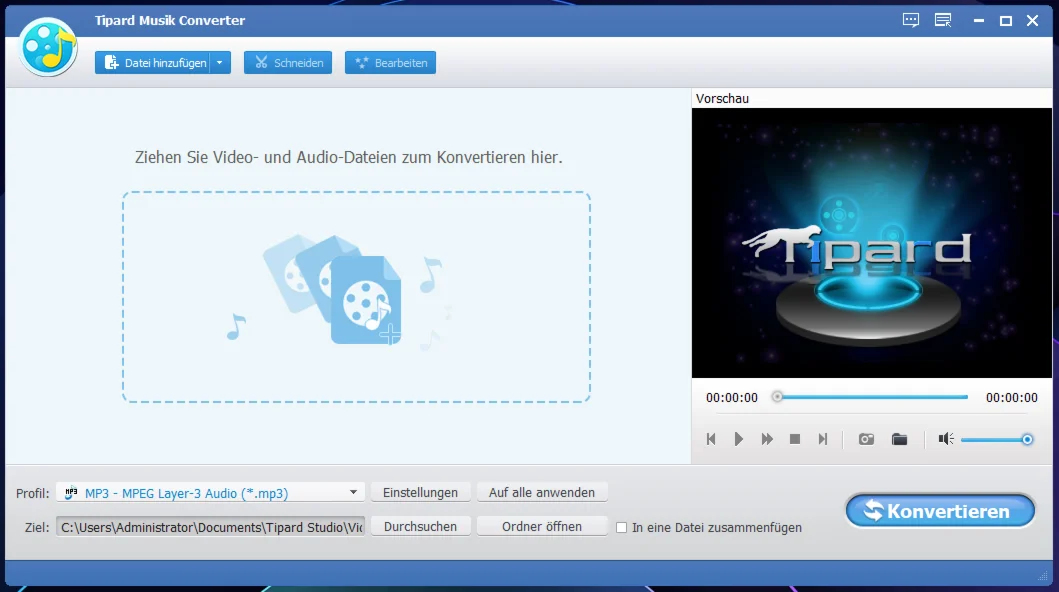Click the Durchsuchen button
Viewport: 1059px width, 592px height.
420,527
